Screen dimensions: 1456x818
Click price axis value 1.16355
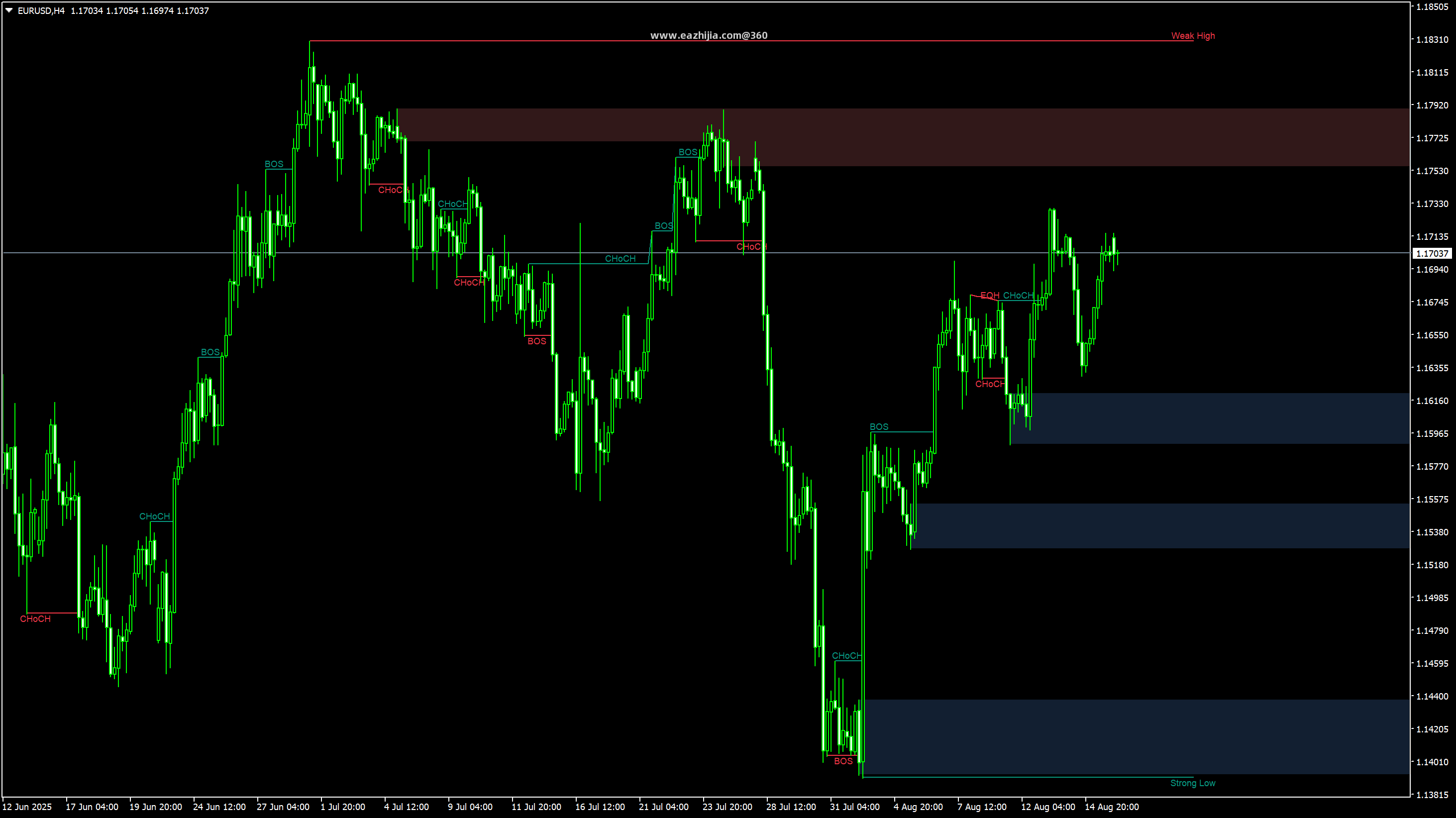(1432, 368)
